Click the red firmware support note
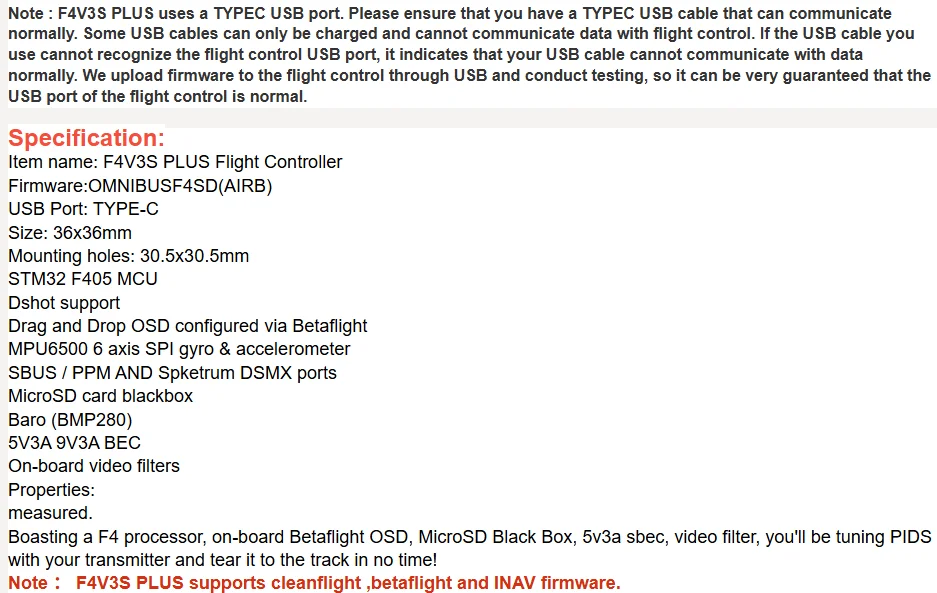This screenshot has height=593, width=937. point(314,583)
